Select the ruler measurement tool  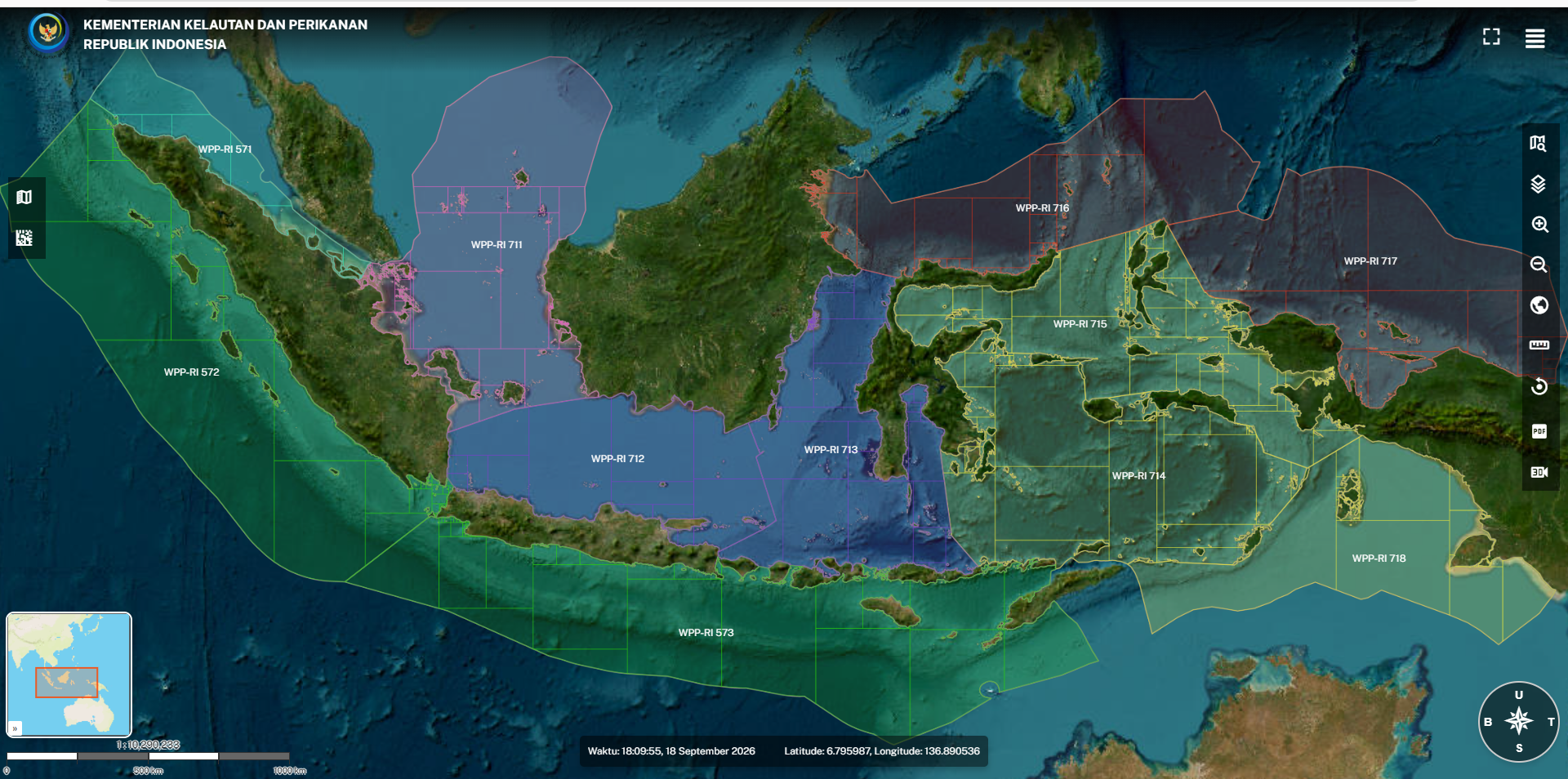(x=1539, y=345)
